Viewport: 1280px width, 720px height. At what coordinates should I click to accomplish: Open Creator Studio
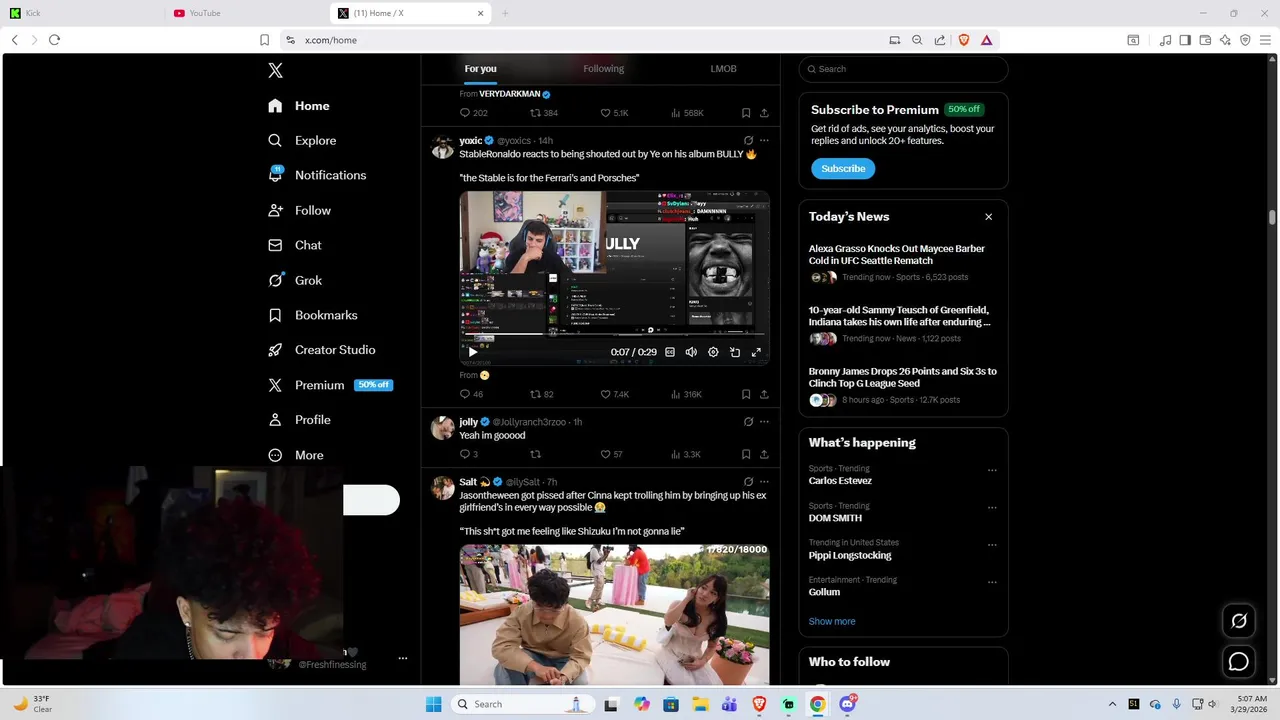pos(321,350)
